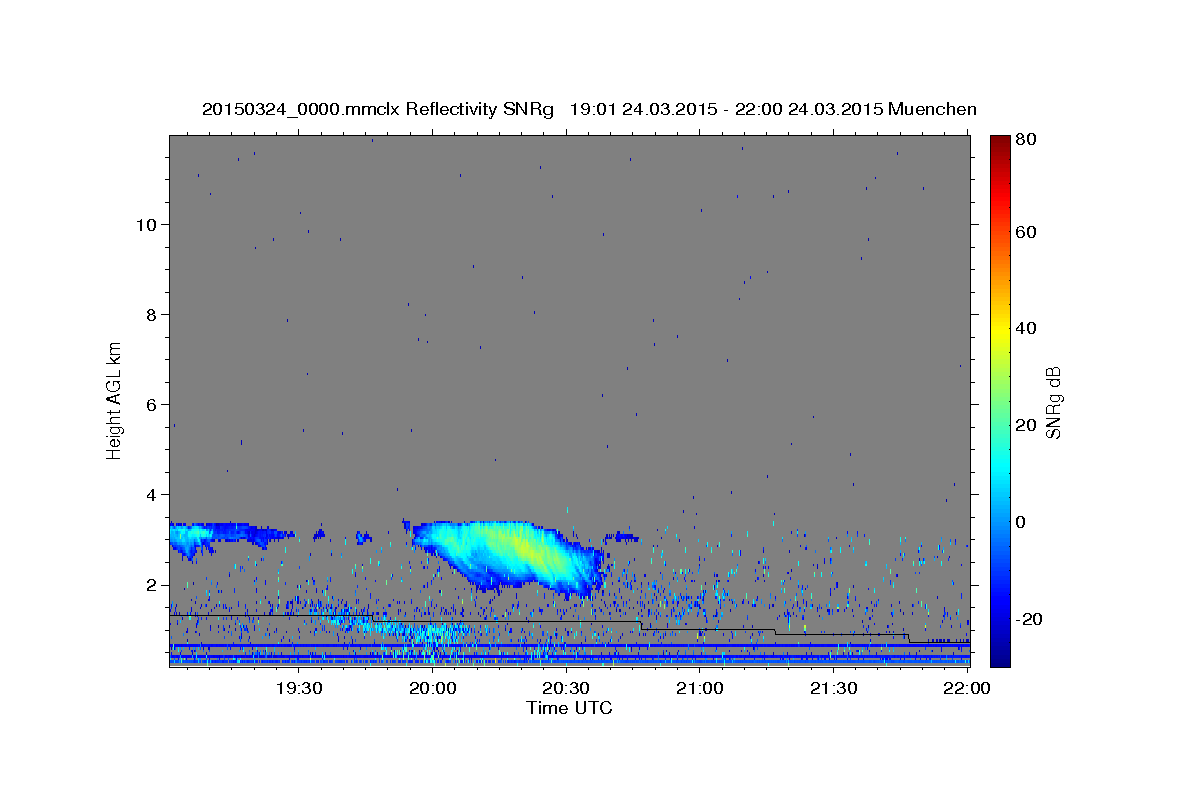
Task: Click the 21:30 time tick label
Action: coord(833,688)
